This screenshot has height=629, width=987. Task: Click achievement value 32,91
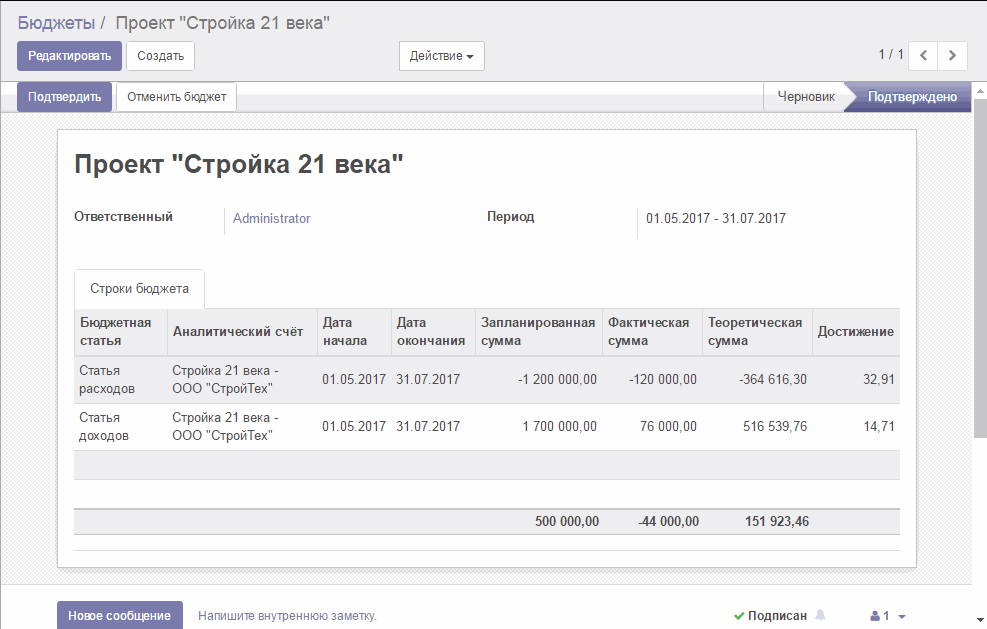(x=879, y=380)
